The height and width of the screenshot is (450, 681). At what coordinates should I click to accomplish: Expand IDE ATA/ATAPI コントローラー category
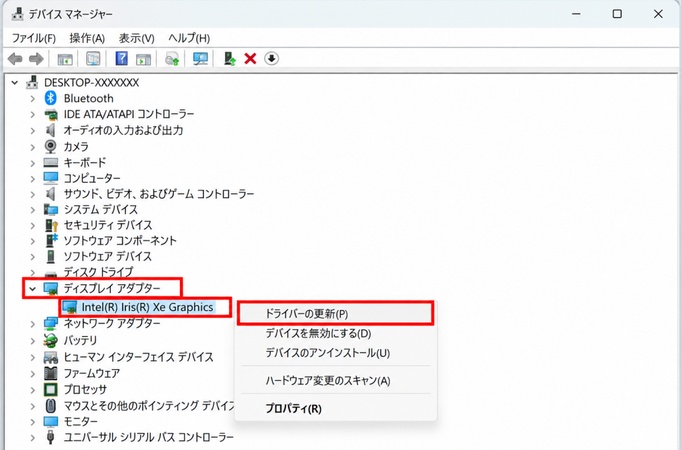click(x=33, y=115)
